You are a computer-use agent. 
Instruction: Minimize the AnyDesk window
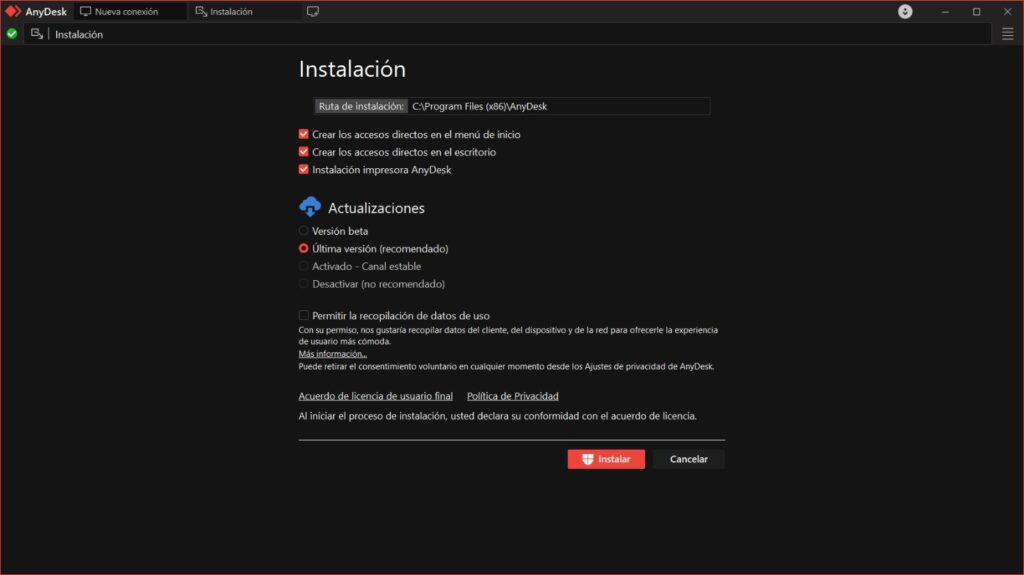[945, 11]
